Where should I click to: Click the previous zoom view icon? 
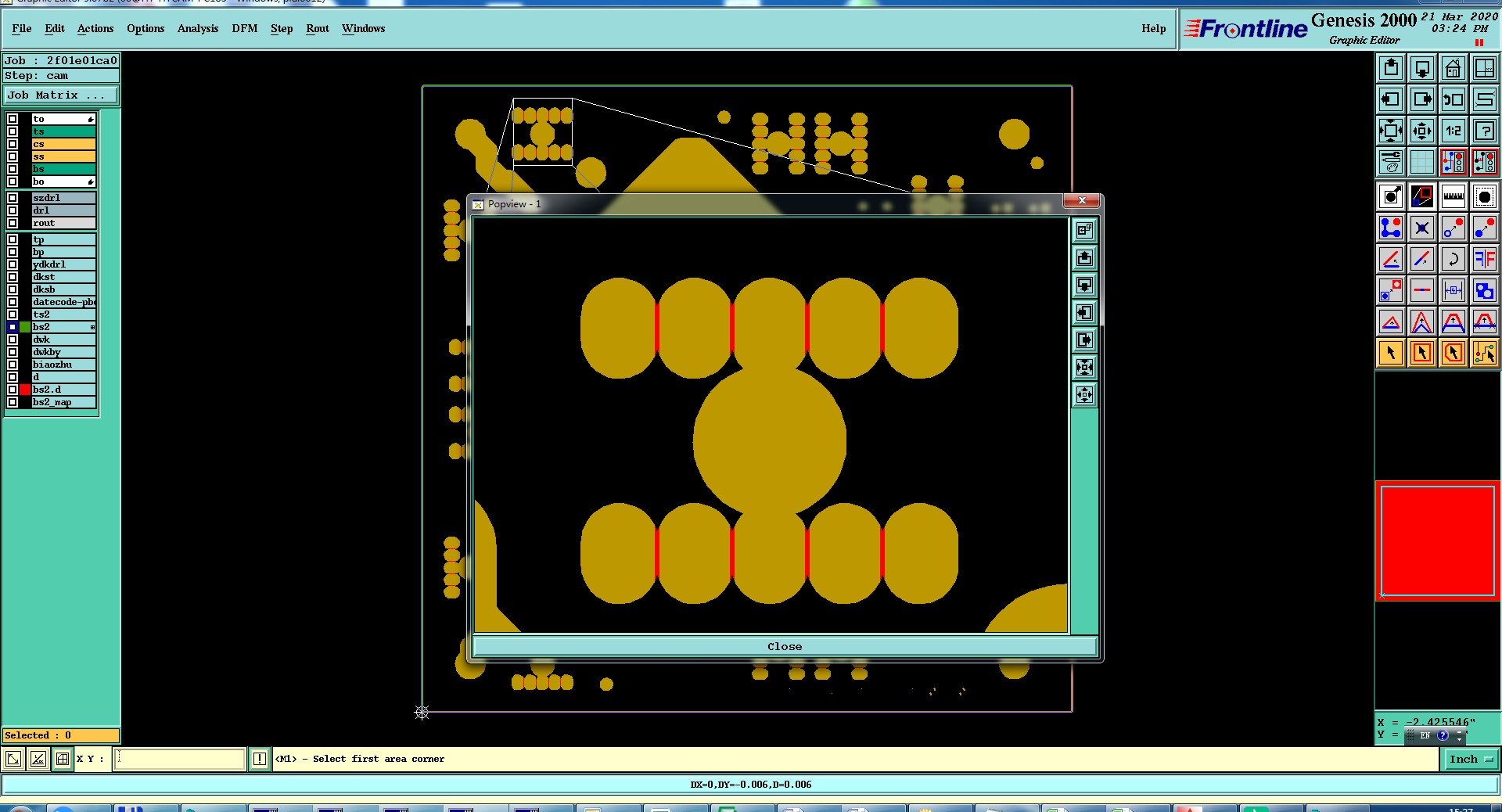(x=1453, y=99)
